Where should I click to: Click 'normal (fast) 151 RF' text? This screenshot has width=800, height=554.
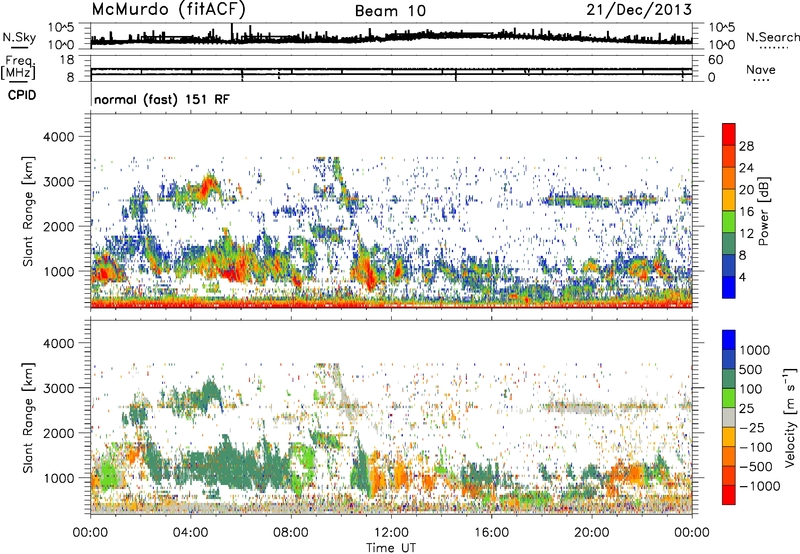pyautogui.click(x=162, y=99)
